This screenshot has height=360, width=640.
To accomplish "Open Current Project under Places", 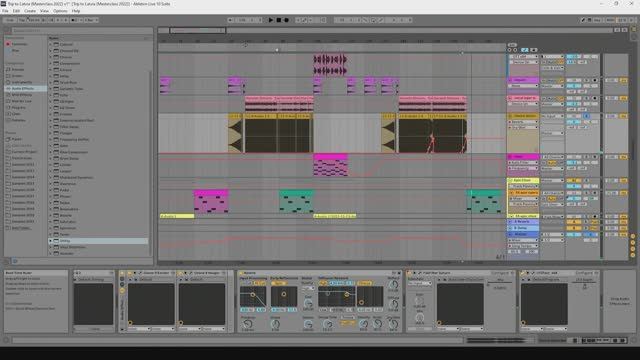I will [24, 152].
